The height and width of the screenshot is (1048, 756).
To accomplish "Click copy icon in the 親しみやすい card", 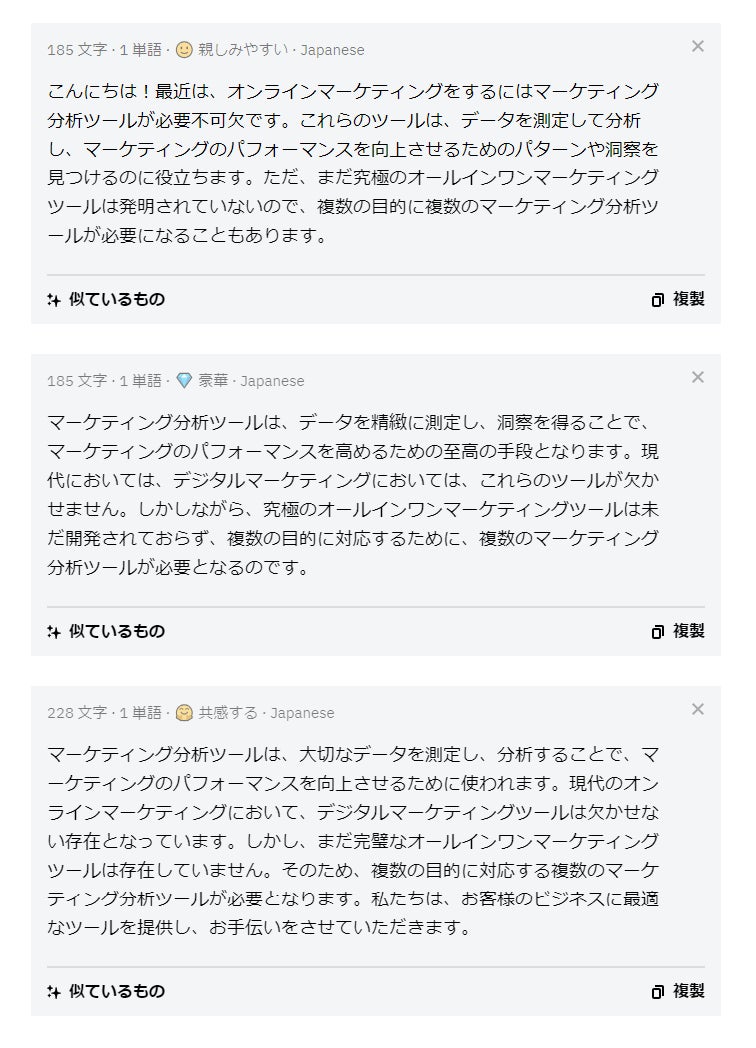I will pyautogui.click(x=658, y=300).
